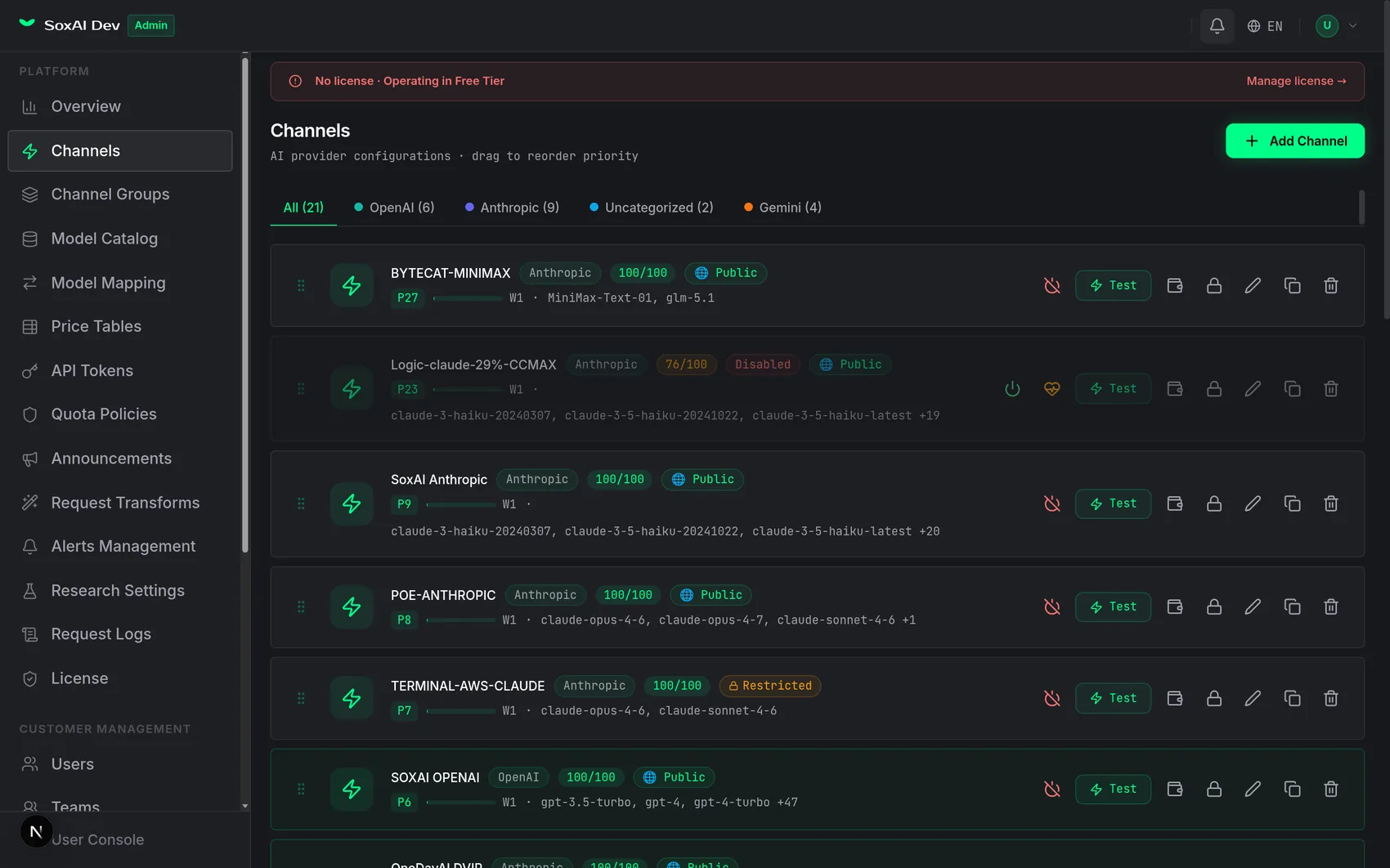Disable the POE-ANTHROPIC channel via power icon
This screenshot has width=1390, height=868.
[1052, 606]
